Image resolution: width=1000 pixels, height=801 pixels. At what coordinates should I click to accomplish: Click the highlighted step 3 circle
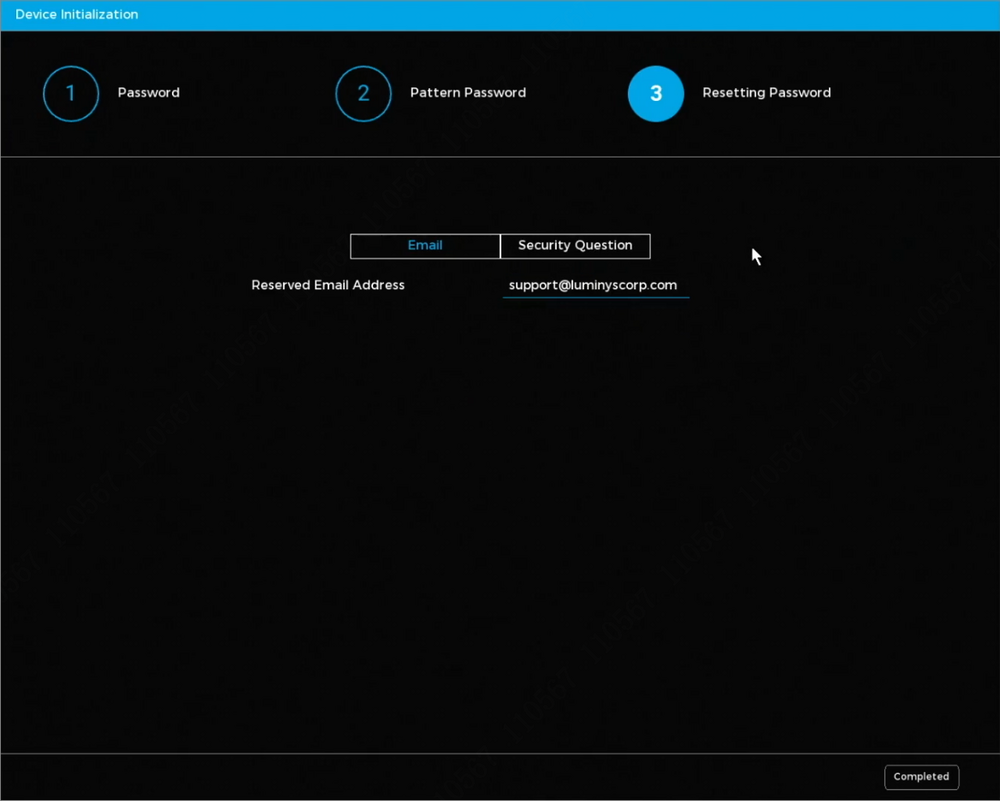pos(656,94)
